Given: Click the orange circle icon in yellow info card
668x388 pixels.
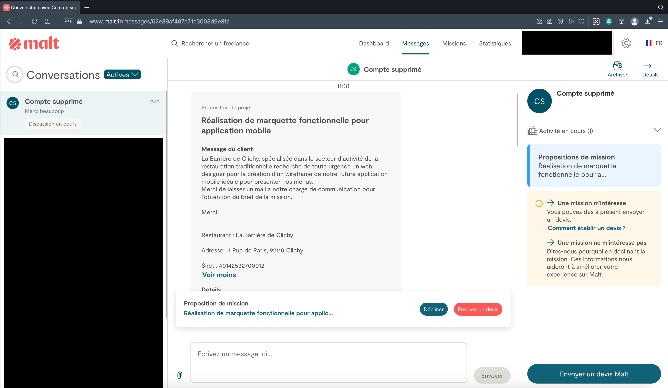Looking at the screenshot, I should 539,203.
